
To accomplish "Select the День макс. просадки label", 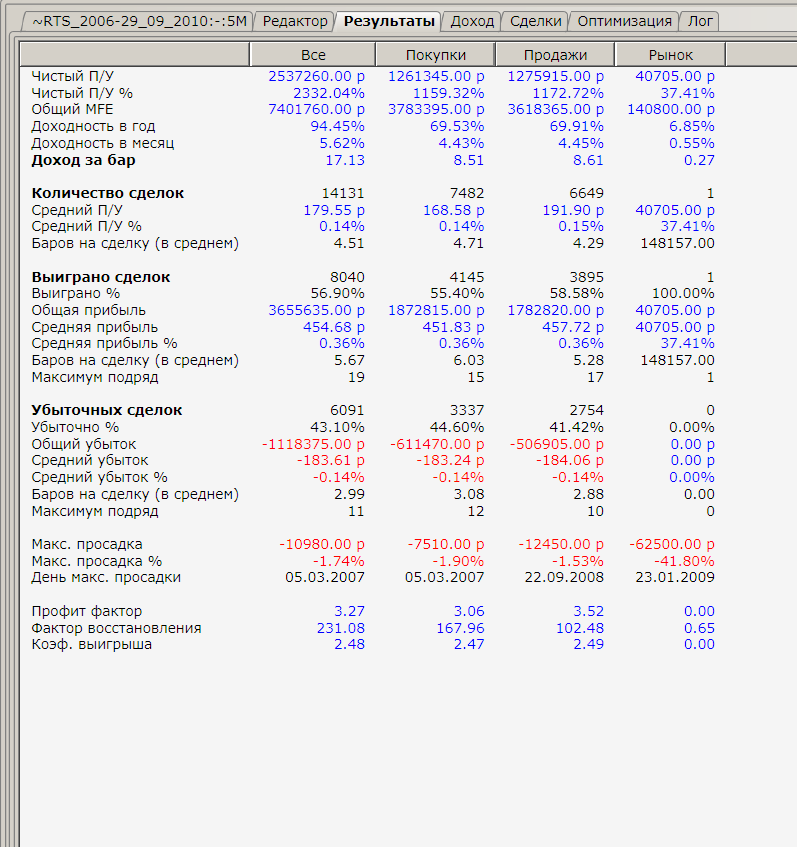I will click(106, 577).
